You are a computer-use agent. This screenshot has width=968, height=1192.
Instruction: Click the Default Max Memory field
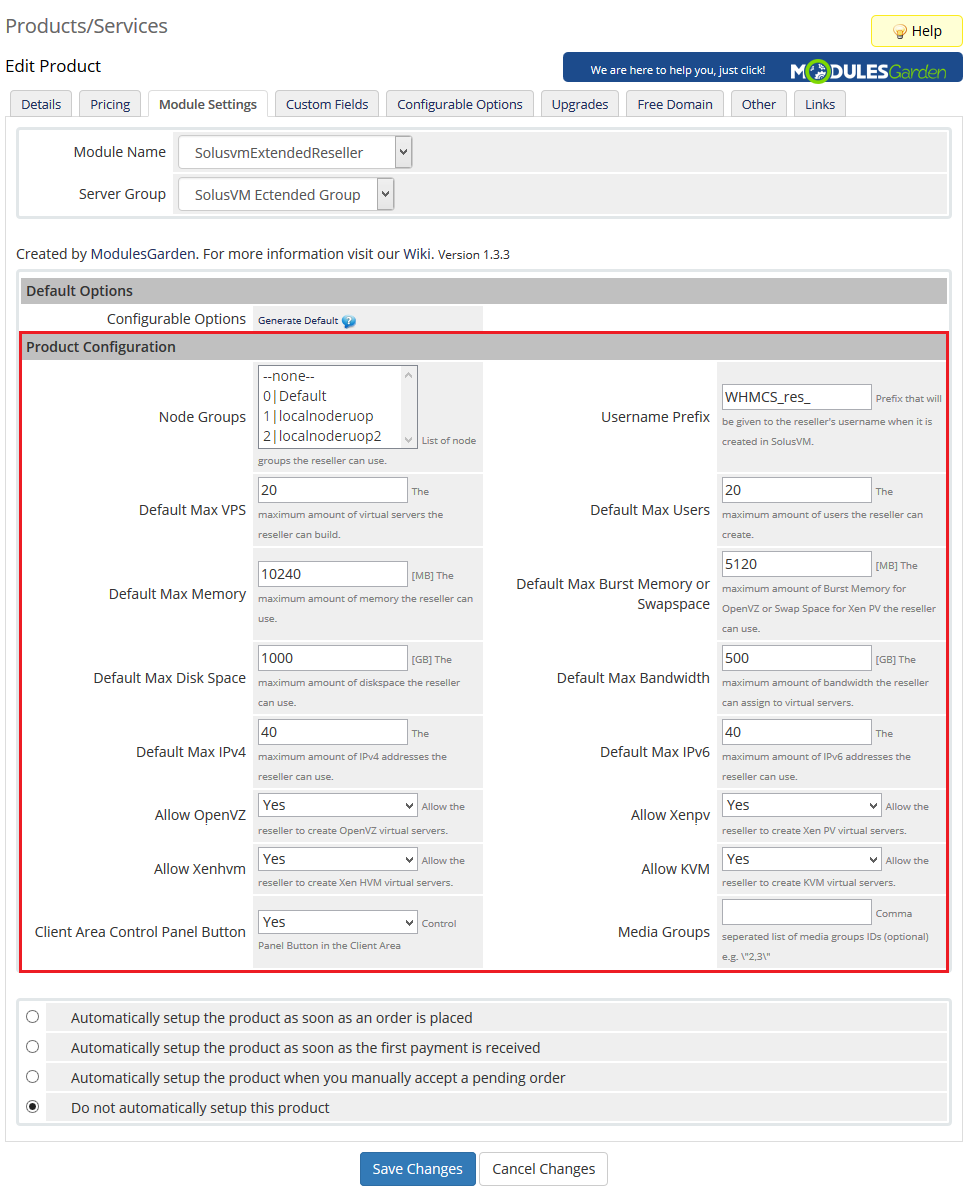click(333, 574)
